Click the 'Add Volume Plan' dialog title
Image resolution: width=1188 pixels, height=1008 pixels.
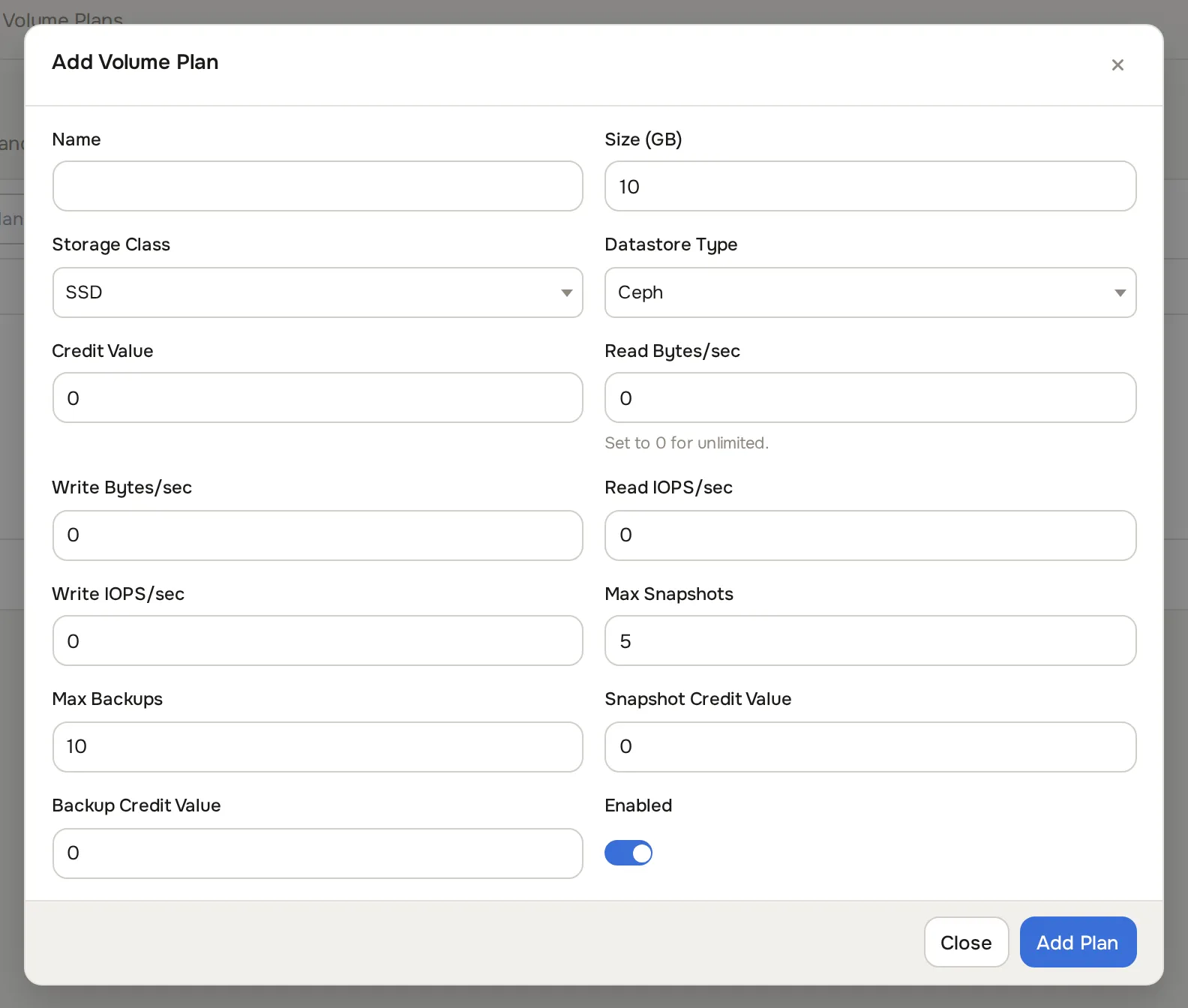pos(135,62)
